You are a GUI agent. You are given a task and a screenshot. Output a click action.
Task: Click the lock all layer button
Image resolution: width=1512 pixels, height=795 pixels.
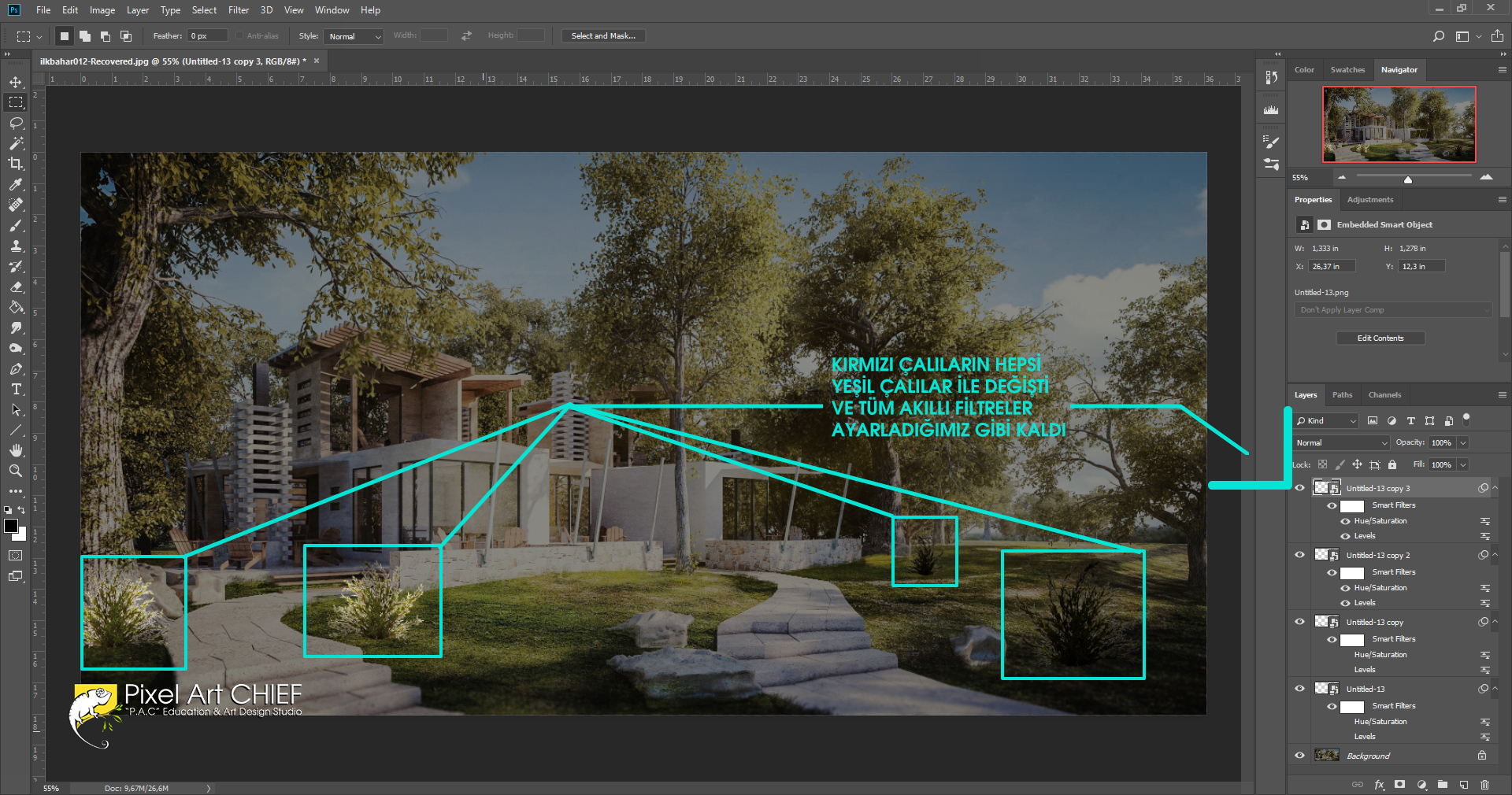tap(1392, 465)
